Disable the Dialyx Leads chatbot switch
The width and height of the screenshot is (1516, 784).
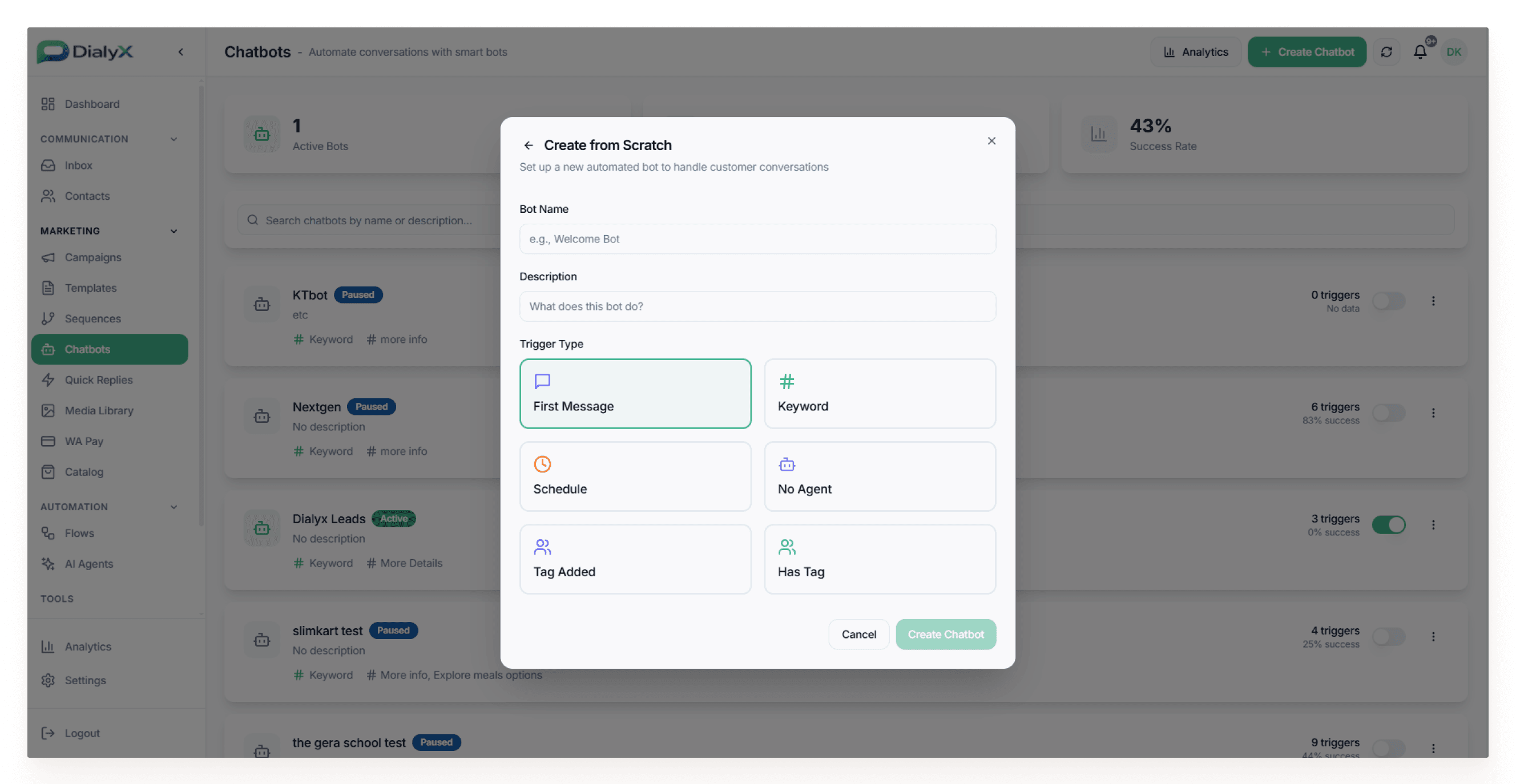coord(1388,524)
